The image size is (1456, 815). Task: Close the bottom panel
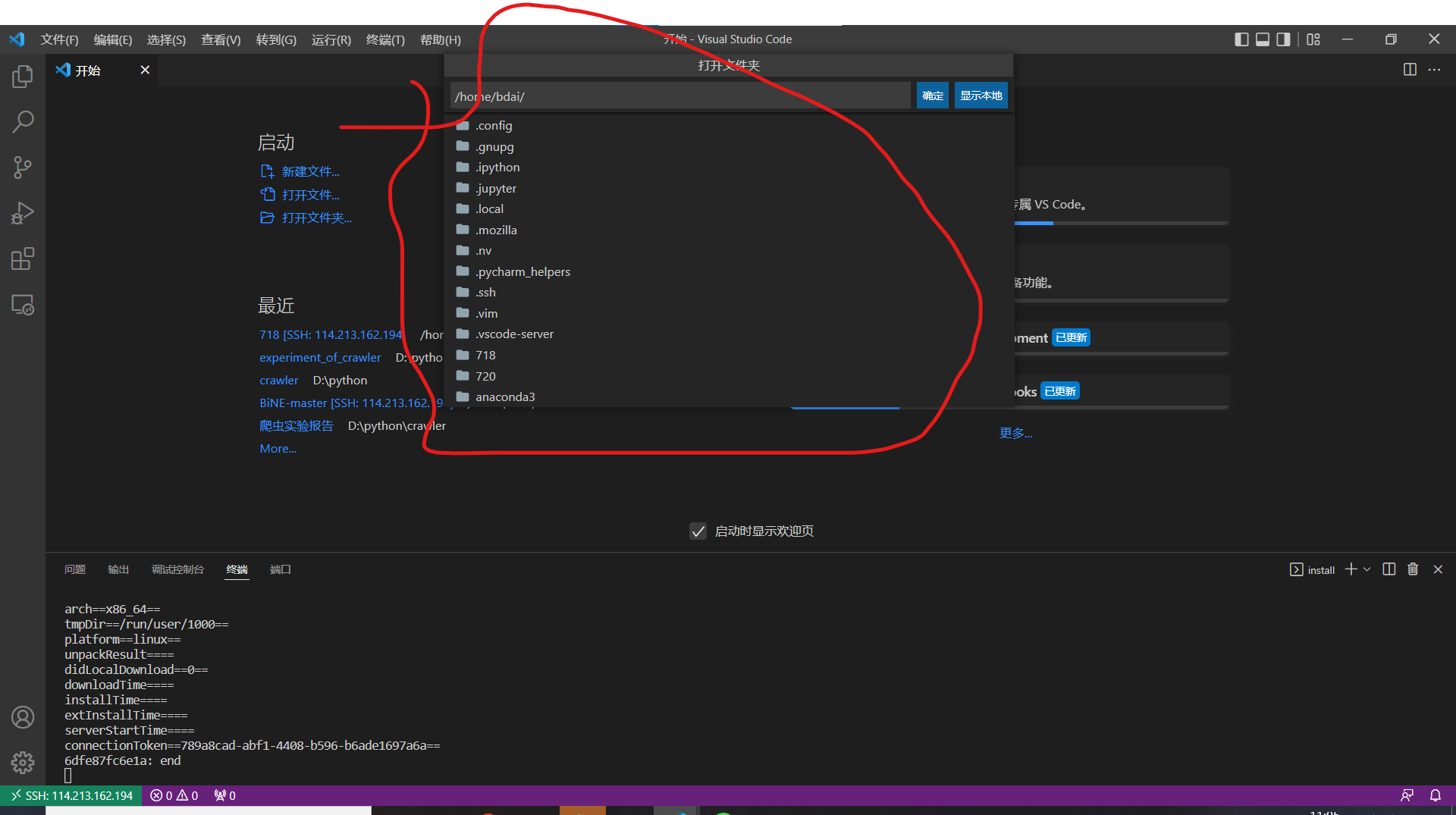pyautogui.click(x=1438, y=569)
